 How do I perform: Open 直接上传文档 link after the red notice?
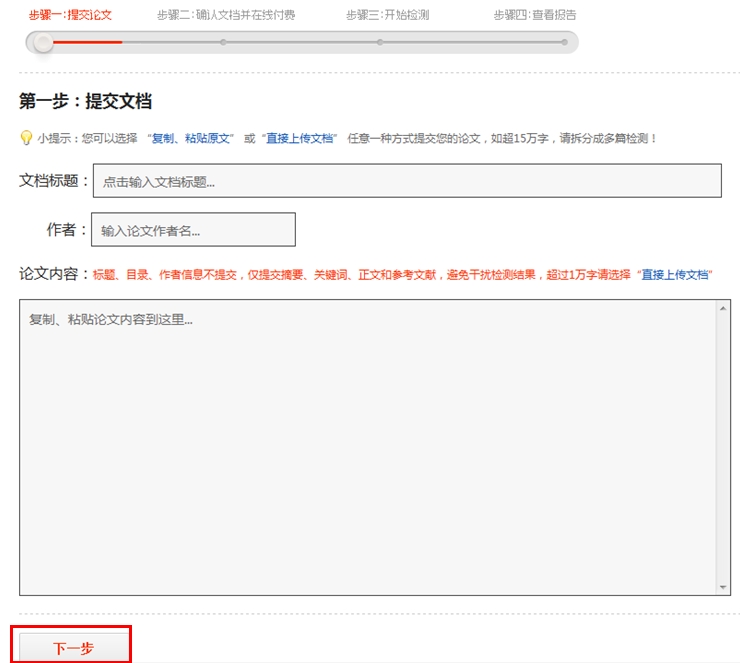pos(674,275)
